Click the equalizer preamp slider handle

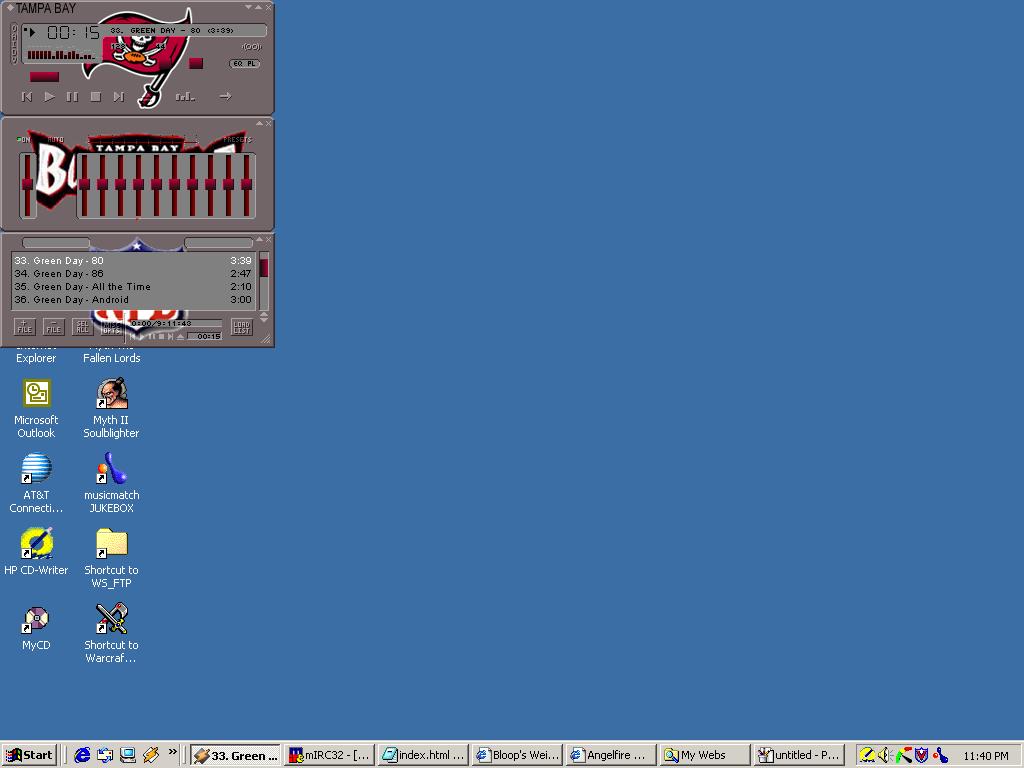27,183
